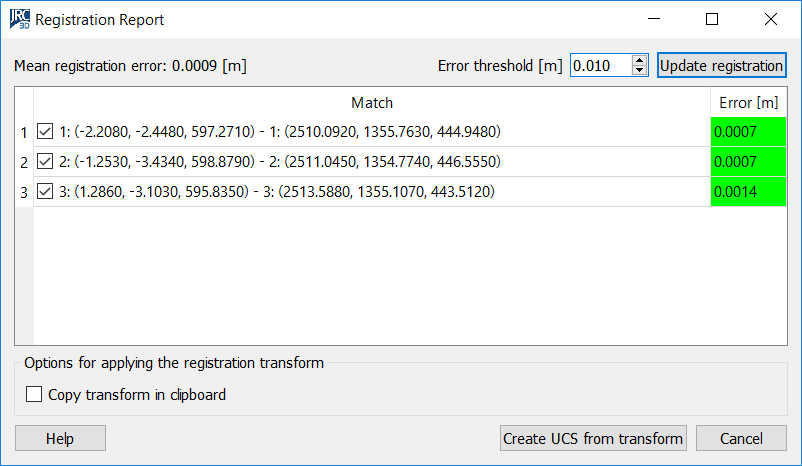Maximize the Registration Report window
The image size is (802, 466).
tap(712, 19)
